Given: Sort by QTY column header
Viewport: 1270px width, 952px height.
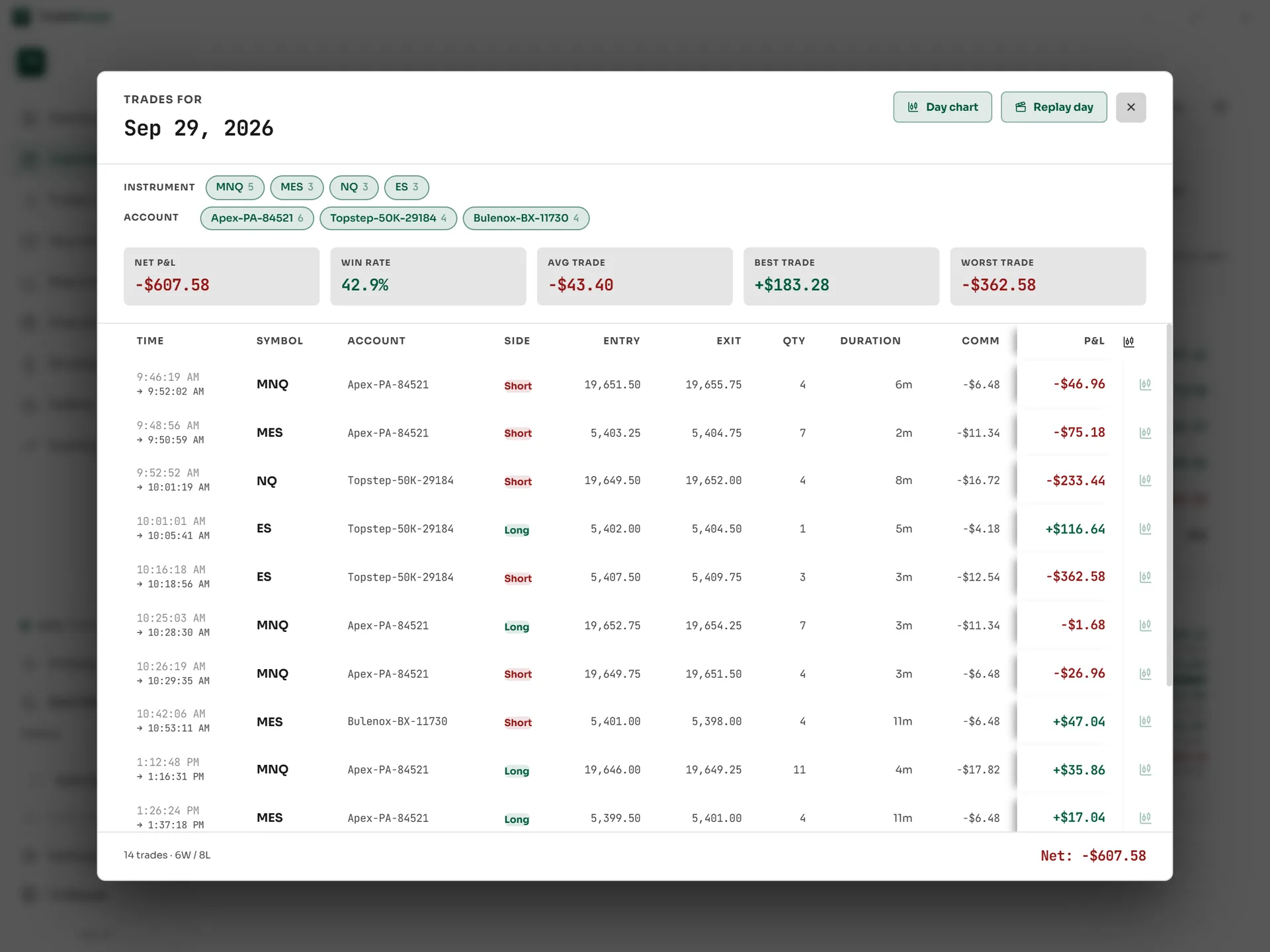Looking at the screenshot, I should click(794, 341).
